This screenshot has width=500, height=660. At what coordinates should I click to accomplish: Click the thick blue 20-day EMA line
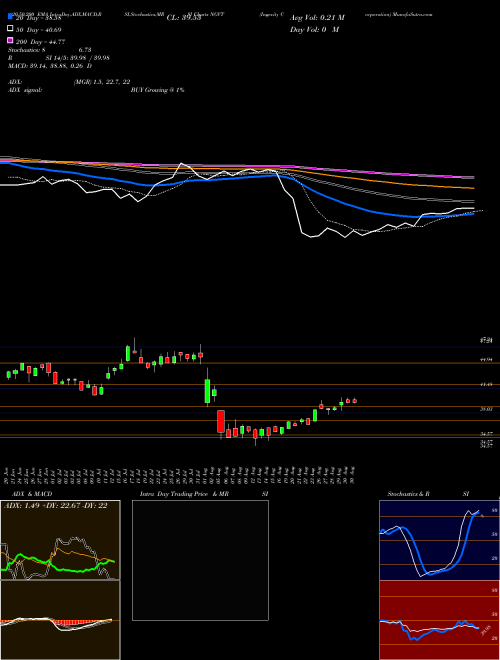click(345, 204)
